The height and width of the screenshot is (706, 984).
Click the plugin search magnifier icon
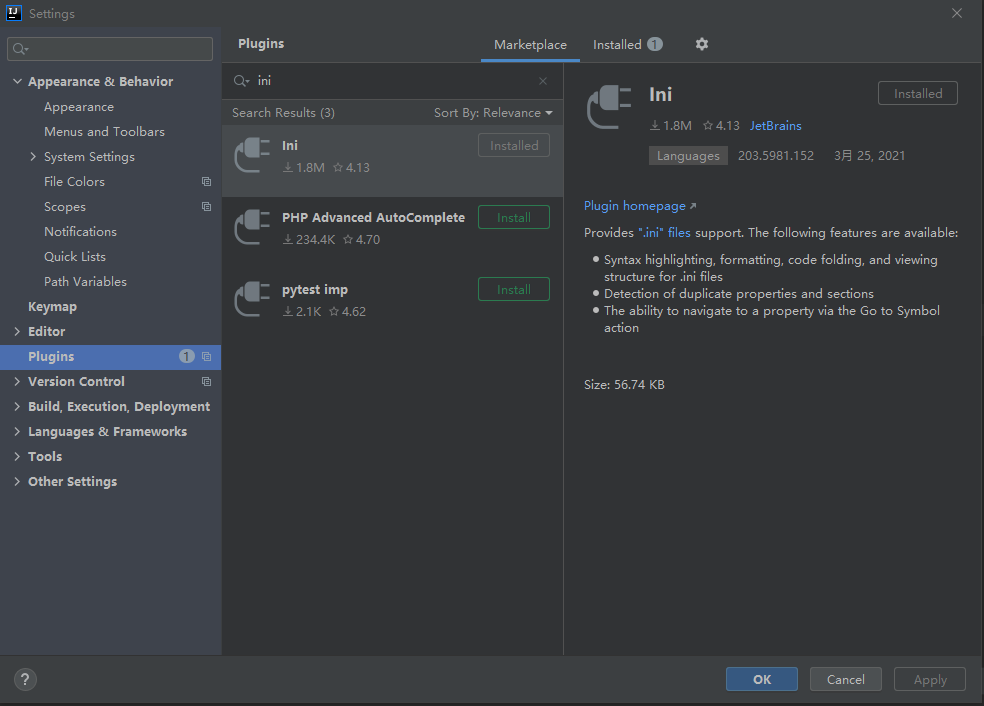(x=241, y=81)
